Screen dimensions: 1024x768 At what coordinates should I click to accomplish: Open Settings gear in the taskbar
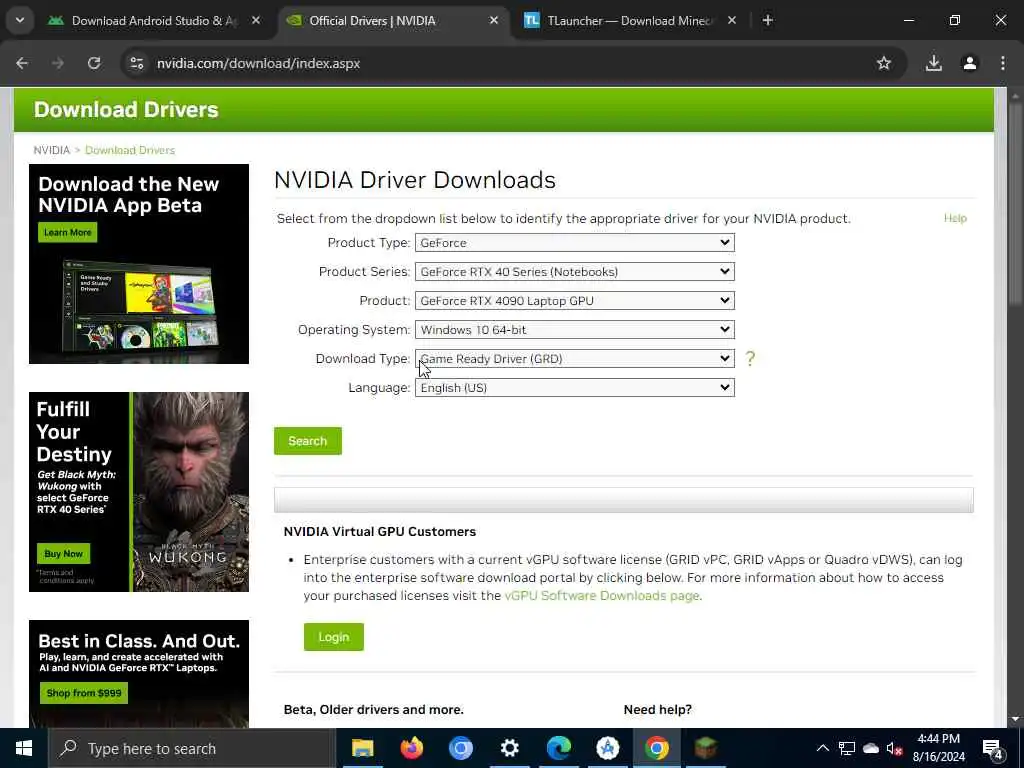pyautogui.click(x=509, y=748)
